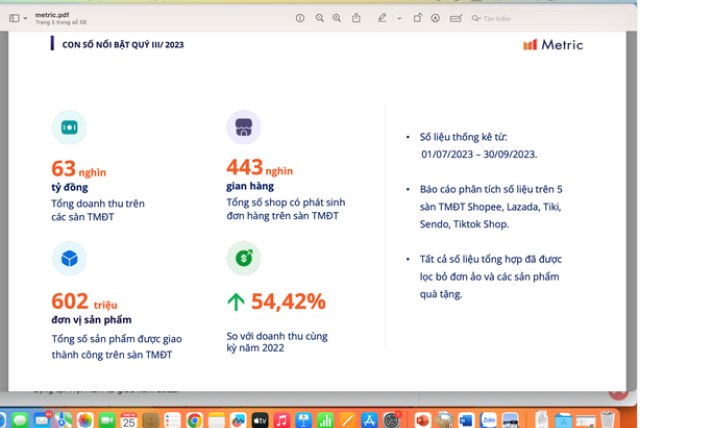Open the Share icon in toolbar

(x=356, y=18)
